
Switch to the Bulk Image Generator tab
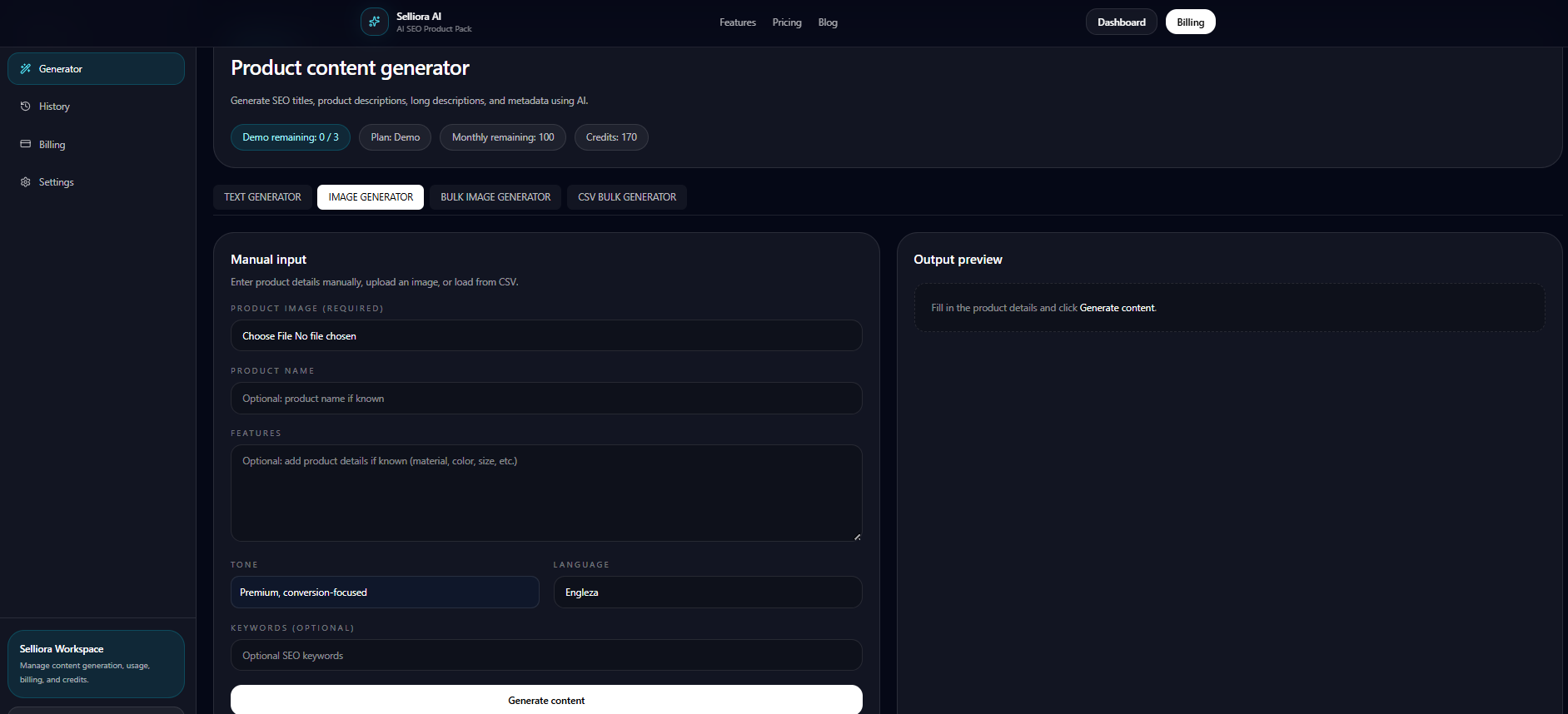pos(495,197)
